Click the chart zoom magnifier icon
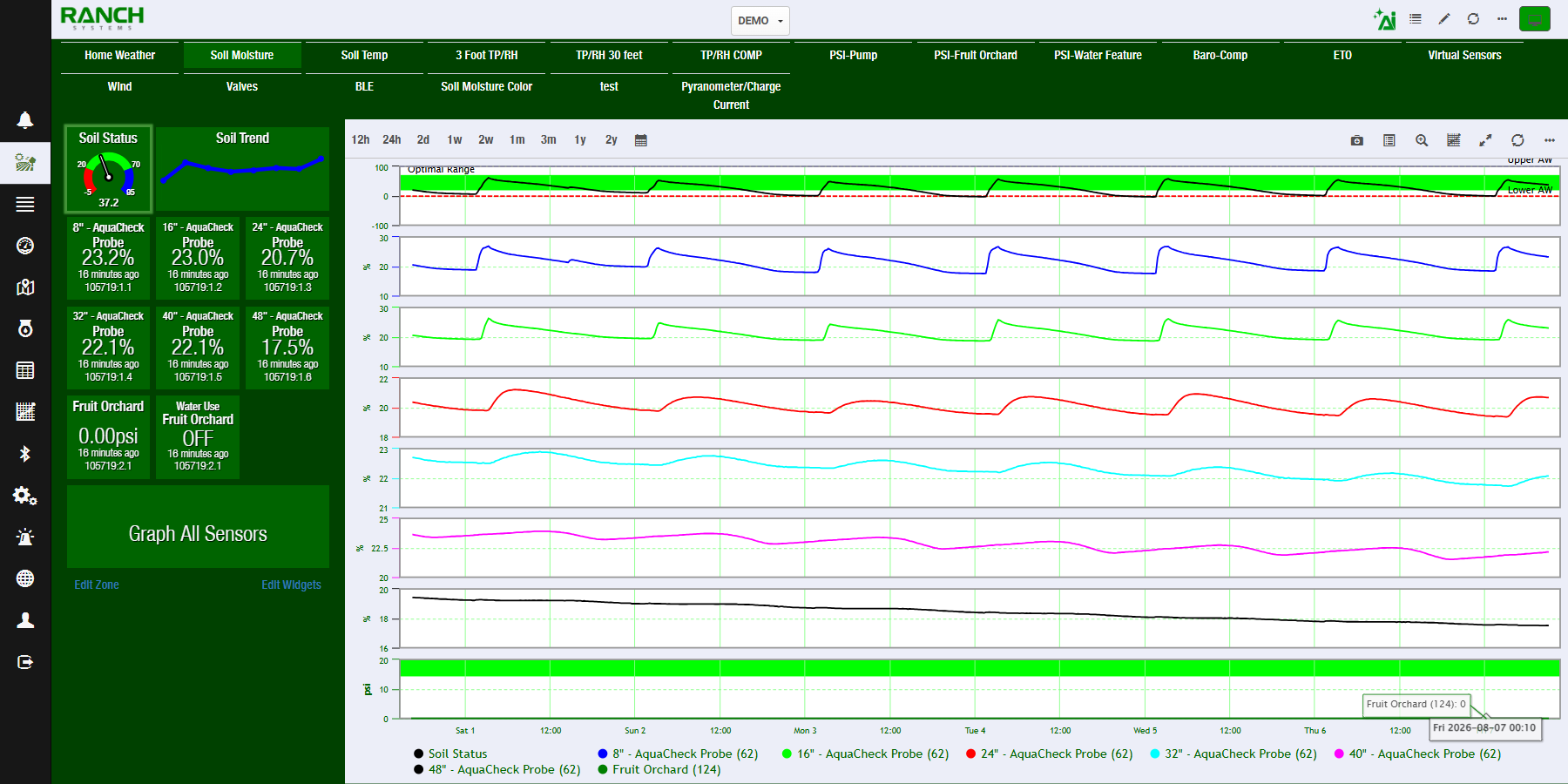Image resolution: width=1568 pixels, height=784 pixels. 1422,140
